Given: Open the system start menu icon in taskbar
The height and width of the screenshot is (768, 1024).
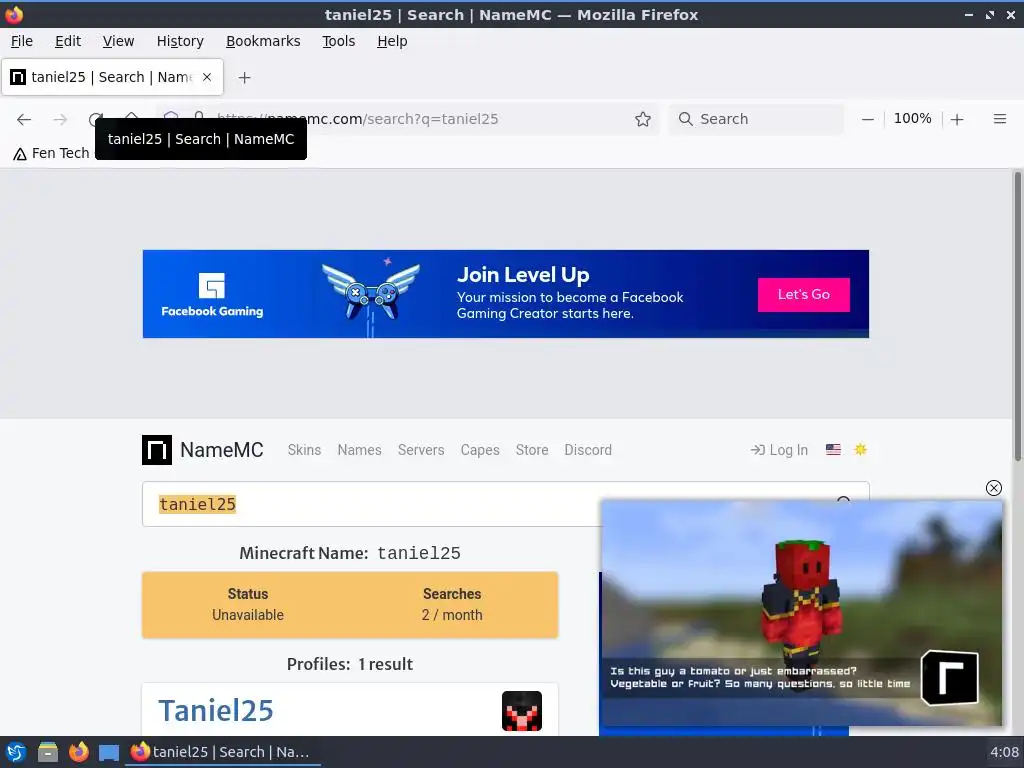Looking at the screenshot, I should click(x=16, y=752).
